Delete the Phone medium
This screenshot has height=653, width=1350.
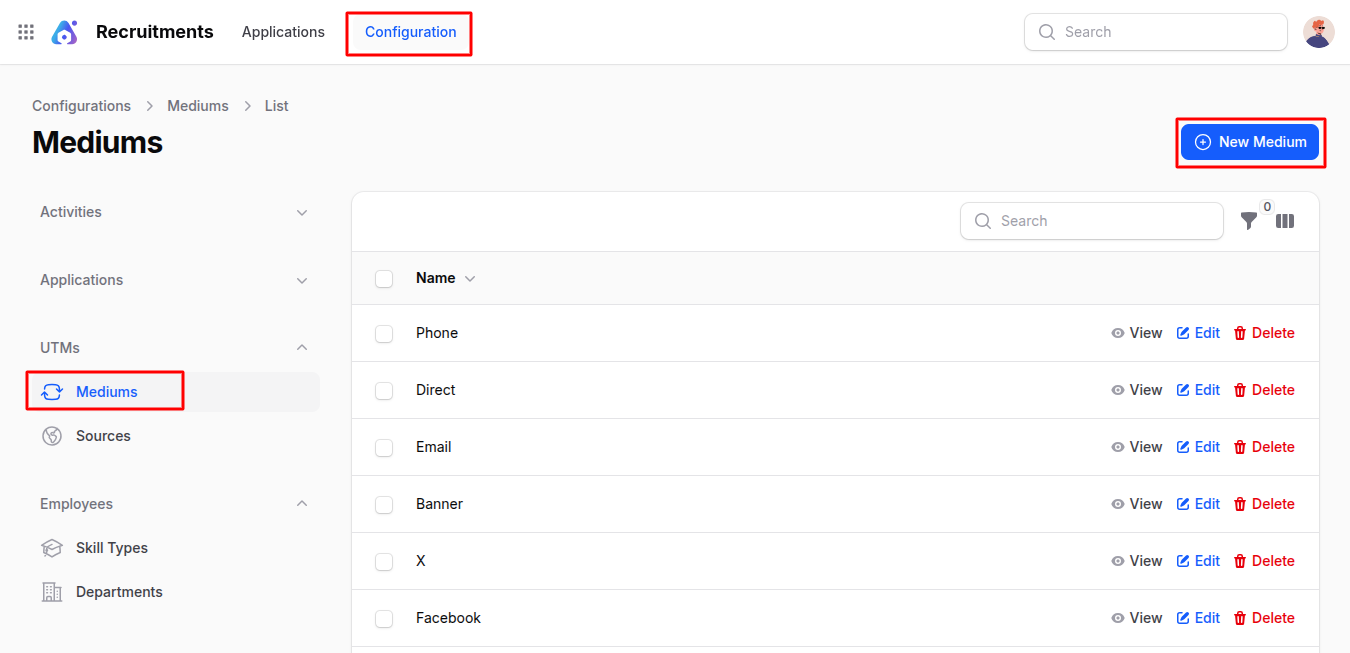(x=1264, y=333)
